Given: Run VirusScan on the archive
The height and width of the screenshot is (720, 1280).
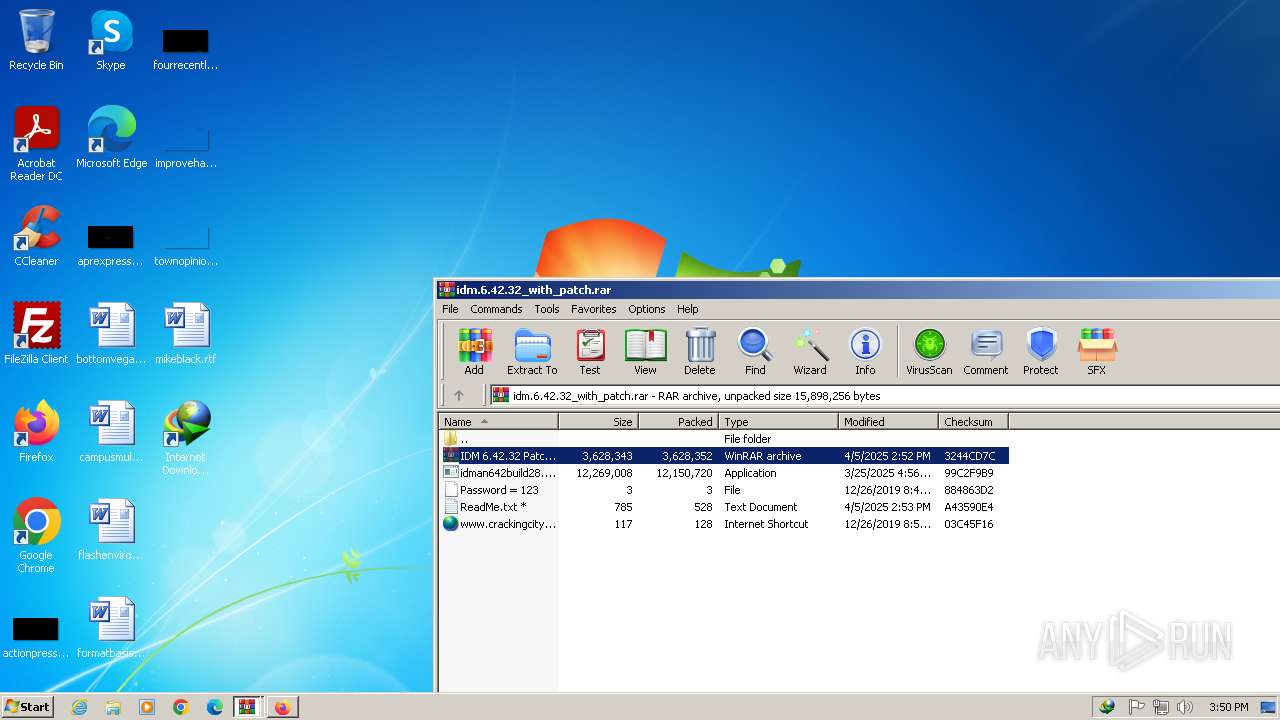Looking at the screenshot, I should click(929, 352).
